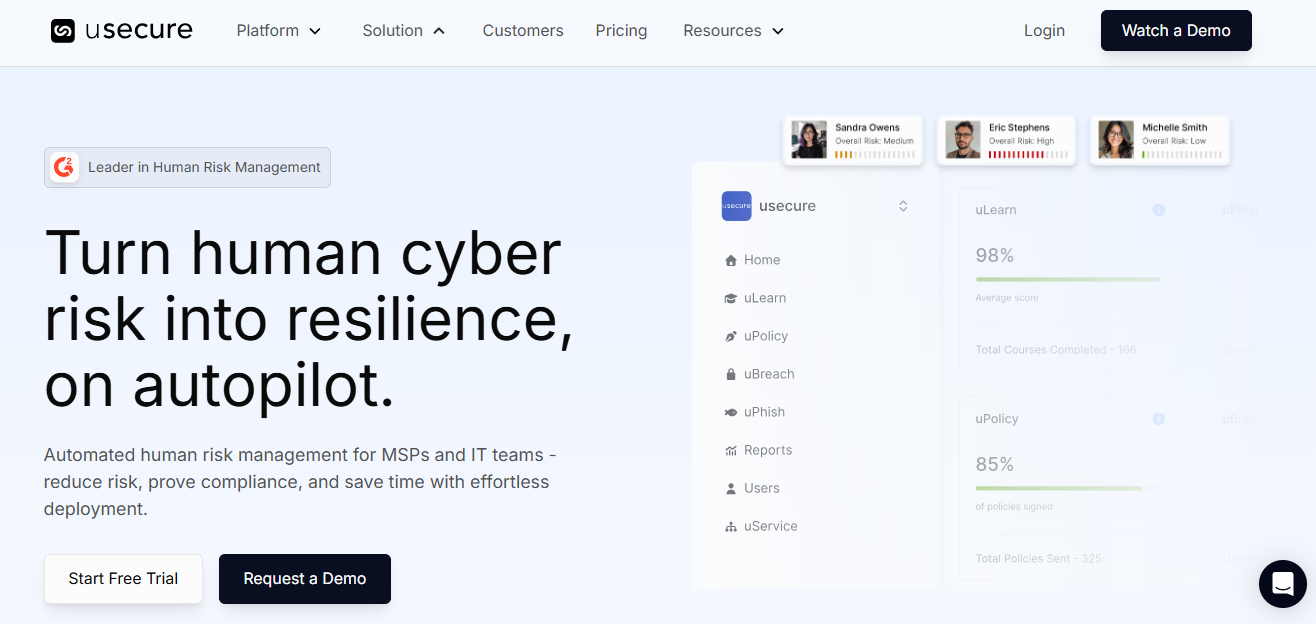This screenshot has width=1316, height=624.
Task: Click the Home icon in the sidebar
Action: pyautogui.click(x=731, y=259)
